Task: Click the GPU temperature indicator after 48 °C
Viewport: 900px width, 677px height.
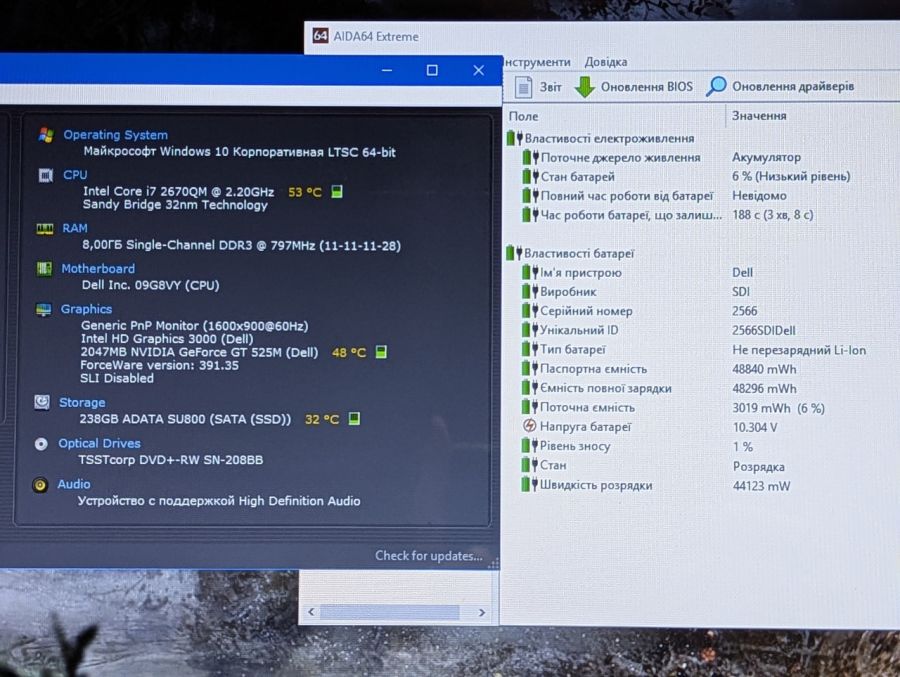Action: tap(381, 352)
